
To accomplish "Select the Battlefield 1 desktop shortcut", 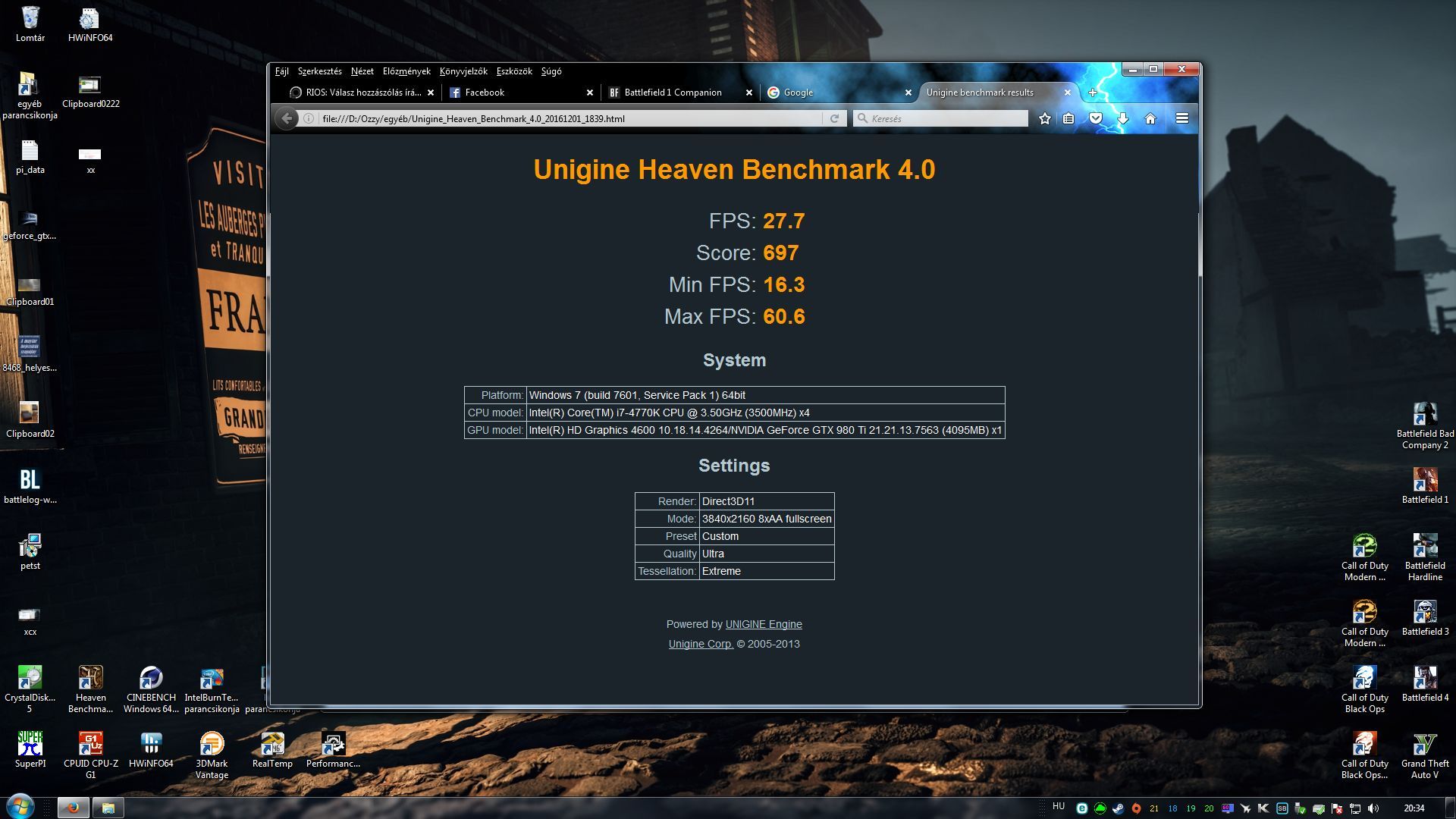I will point(1425,485).
